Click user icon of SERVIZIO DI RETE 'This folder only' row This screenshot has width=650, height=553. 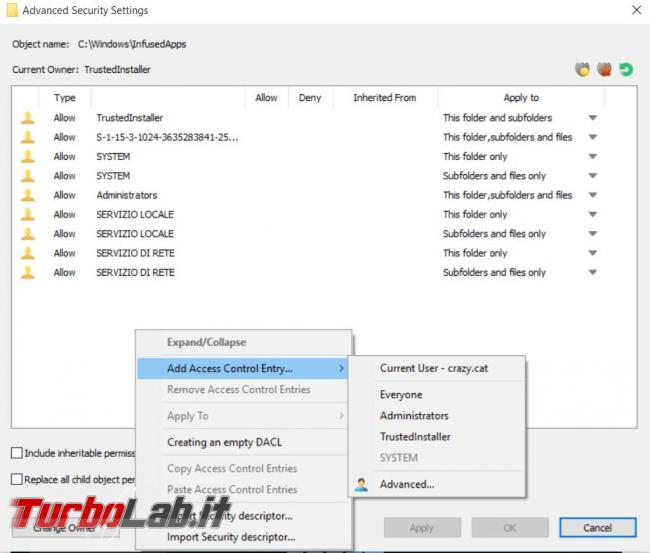tap(28, 253)
